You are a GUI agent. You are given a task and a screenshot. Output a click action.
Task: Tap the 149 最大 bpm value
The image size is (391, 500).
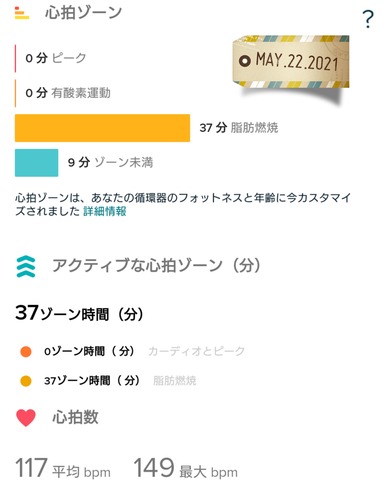click(186, 468)
